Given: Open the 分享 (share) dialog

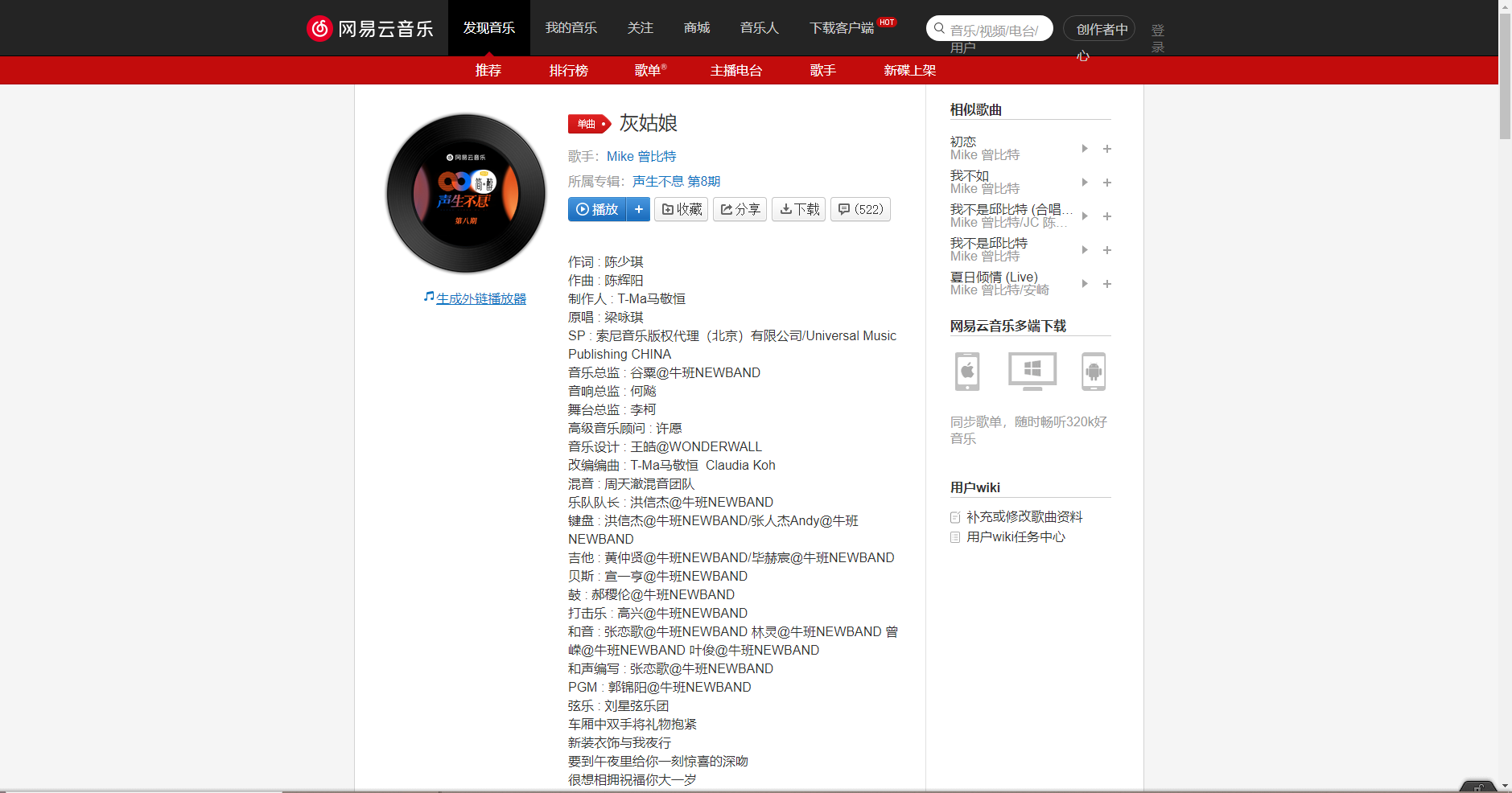Looking at the screenshot, I should 739,209.
